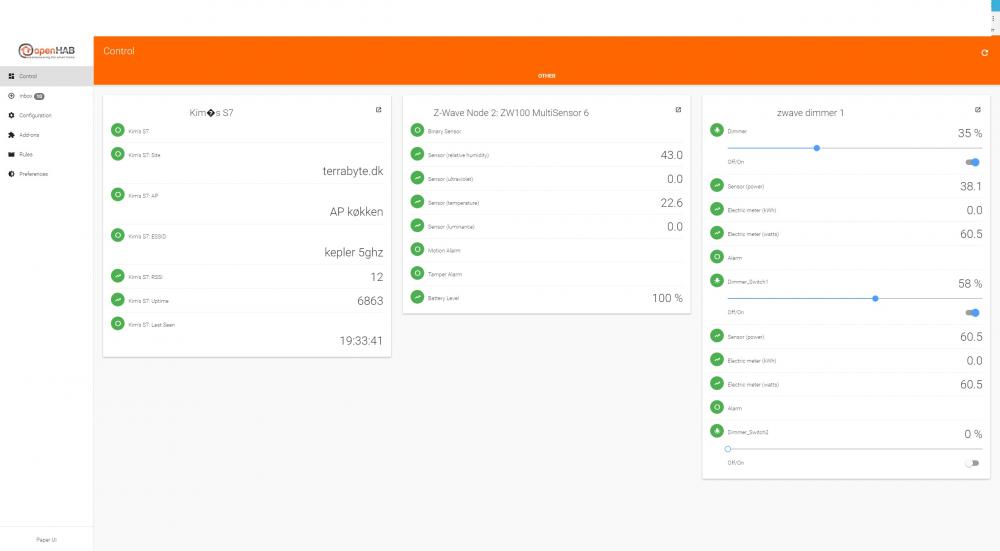Image resolution: width=1000 pixels, height=551 pixels.
Task: Open the Inbox menu item
Action: click(x=27, y=96)
